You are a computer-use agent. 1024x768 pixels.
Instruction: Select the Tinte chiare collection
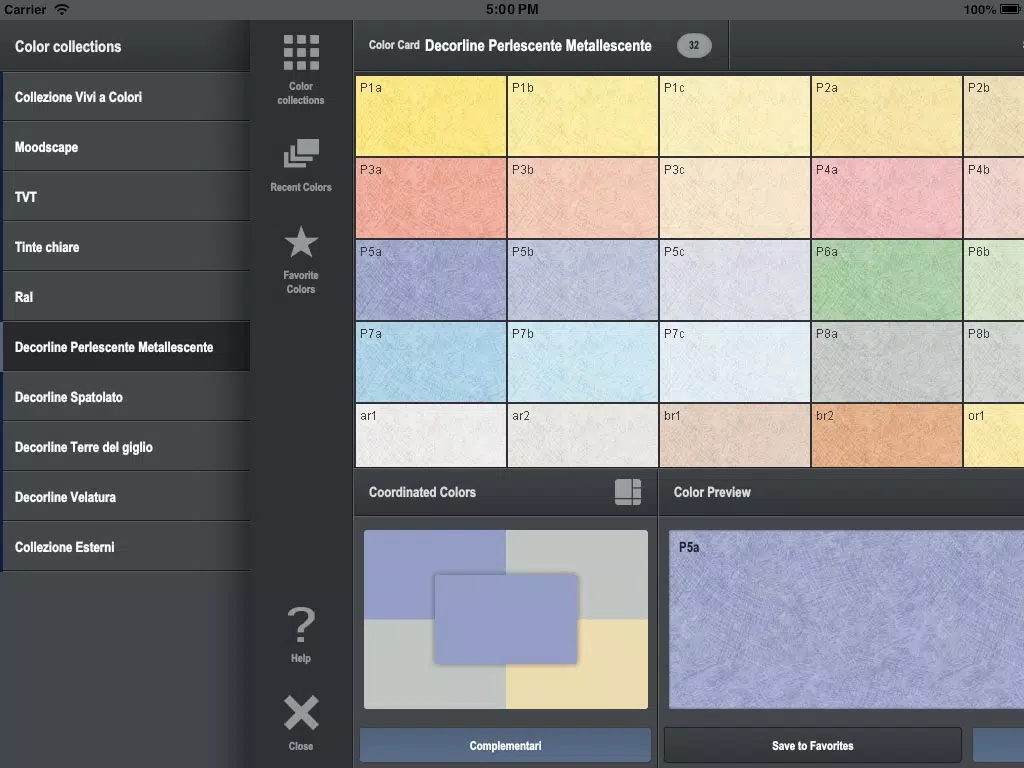point(126,247)
